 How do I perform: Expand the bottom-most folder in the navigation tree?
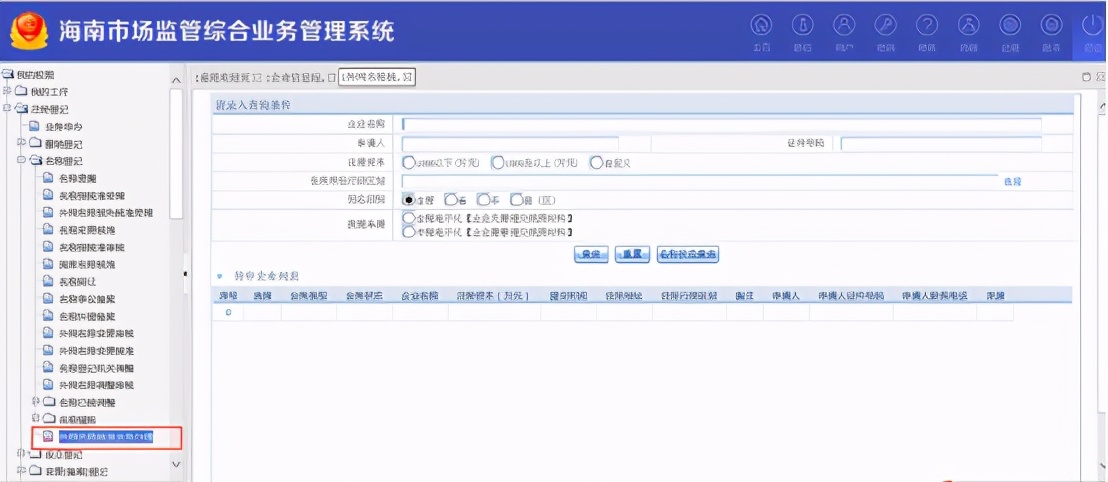point(21,471)
